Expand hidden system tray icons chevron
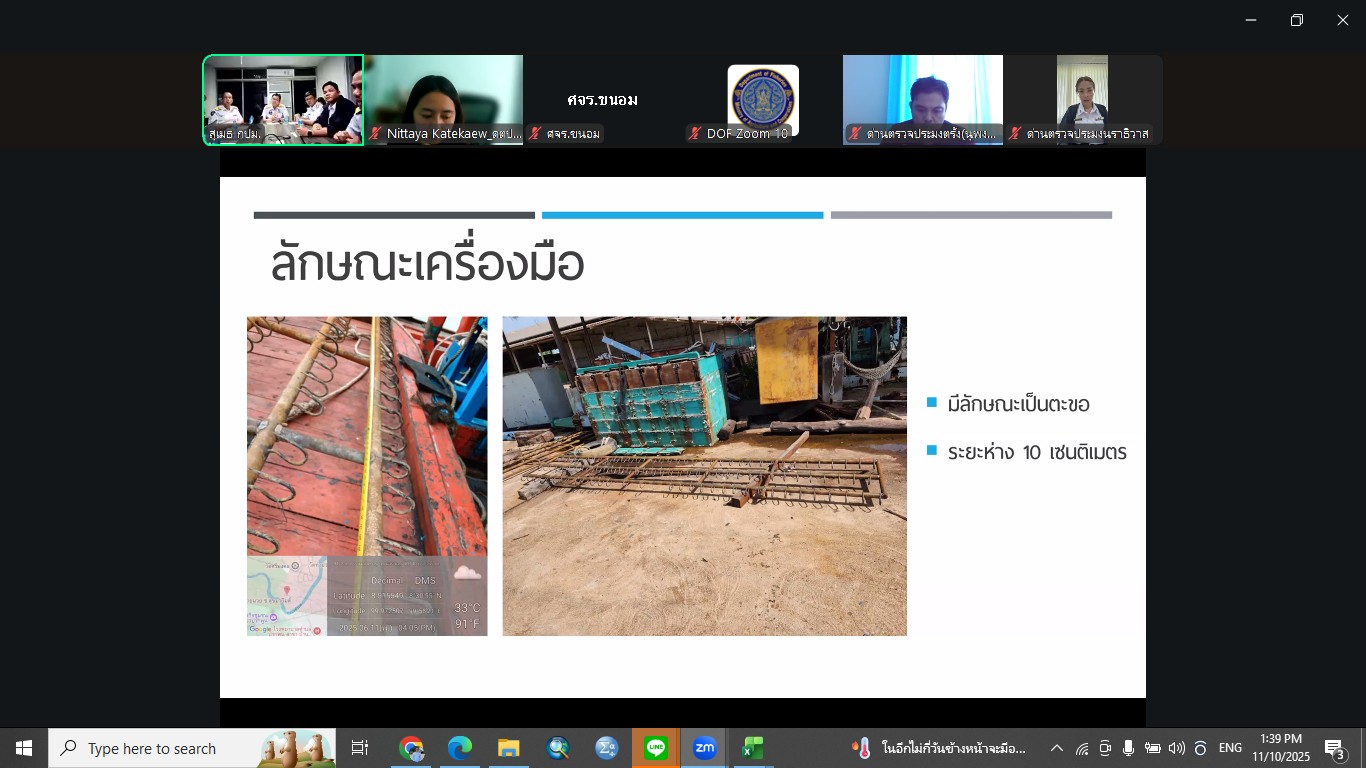This screenshot has height=768, width=1366. [1056, 748]
